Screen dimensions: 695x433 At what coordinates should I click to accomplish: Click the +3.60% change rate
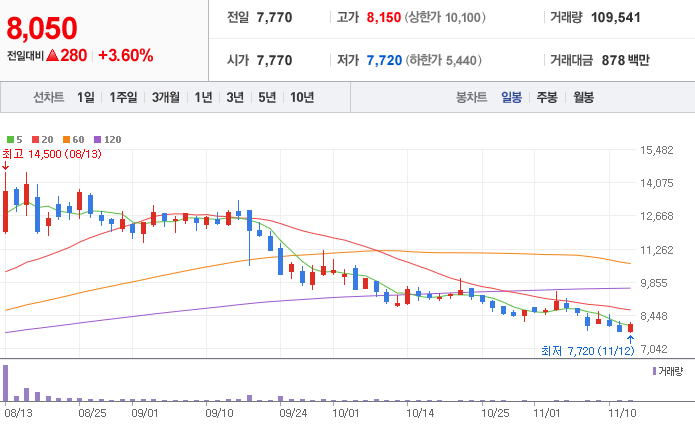(x=125, y=55)
